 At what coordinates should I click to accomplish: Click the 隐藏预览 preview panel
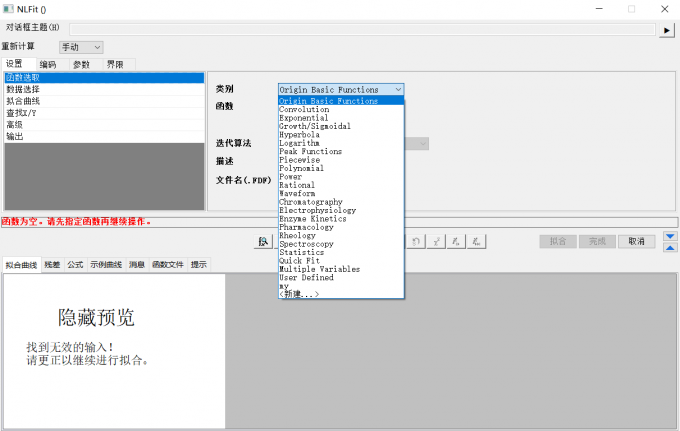pos(114,351)
